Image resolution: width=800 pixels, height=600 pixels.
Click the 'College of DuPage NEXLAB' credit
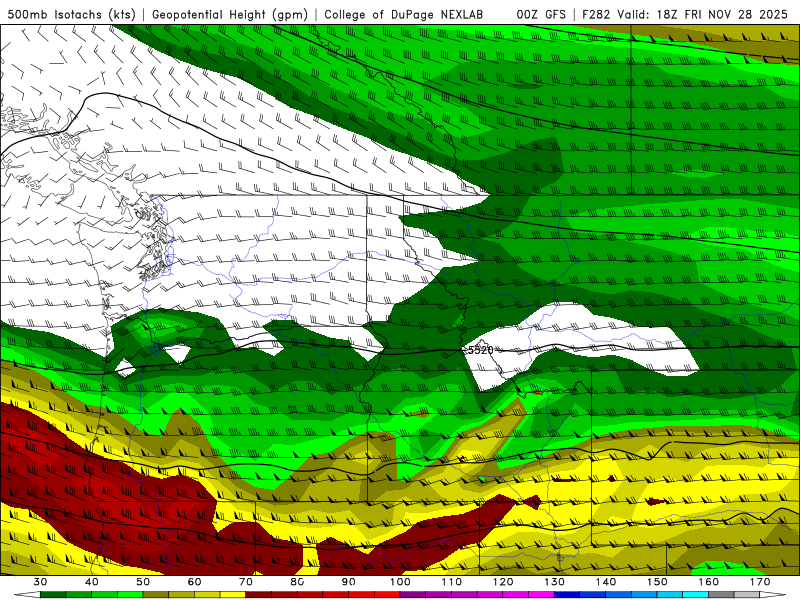tap(404, 14)
